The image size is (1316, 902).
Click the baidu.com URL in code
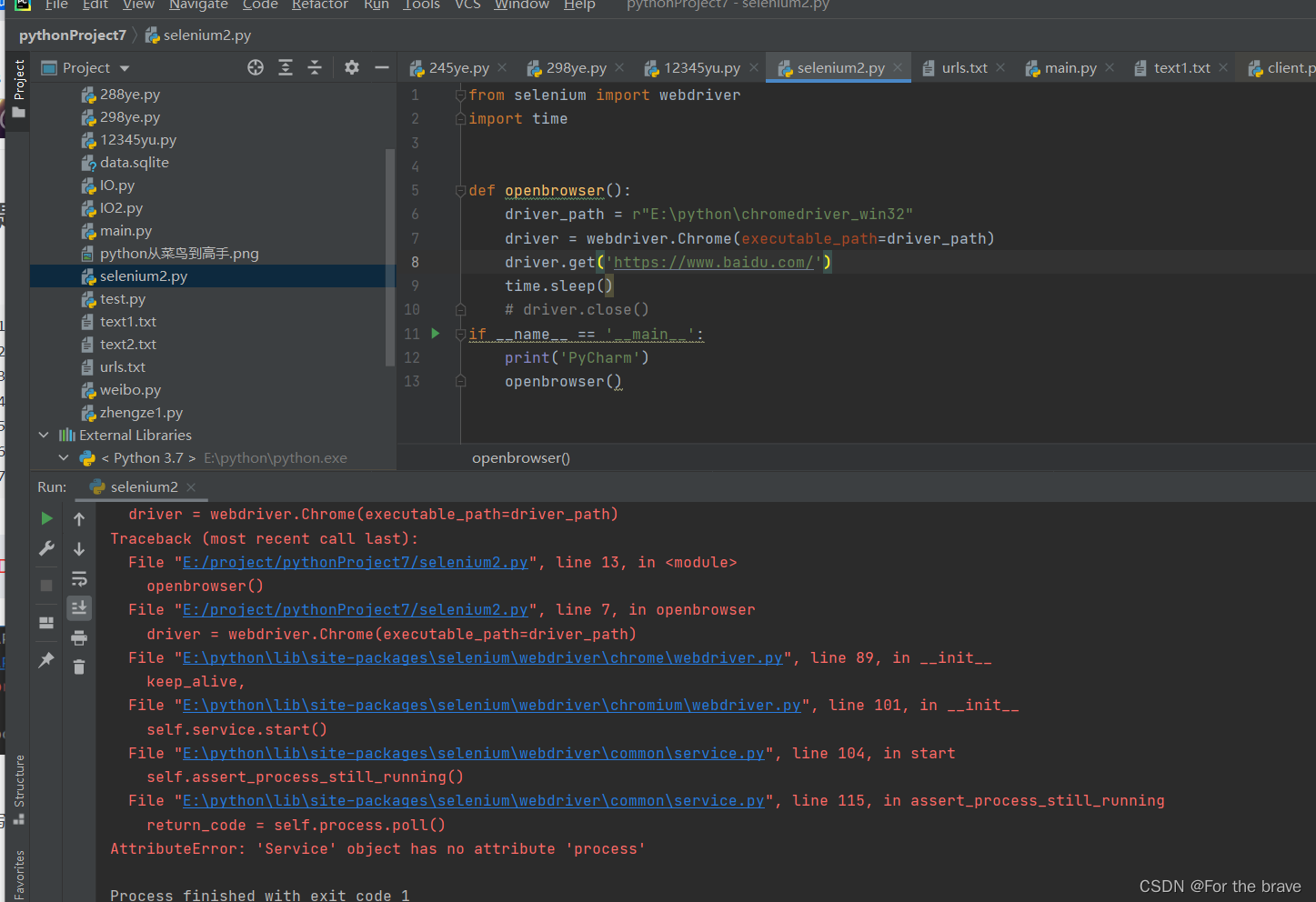[x=714, y=262]
